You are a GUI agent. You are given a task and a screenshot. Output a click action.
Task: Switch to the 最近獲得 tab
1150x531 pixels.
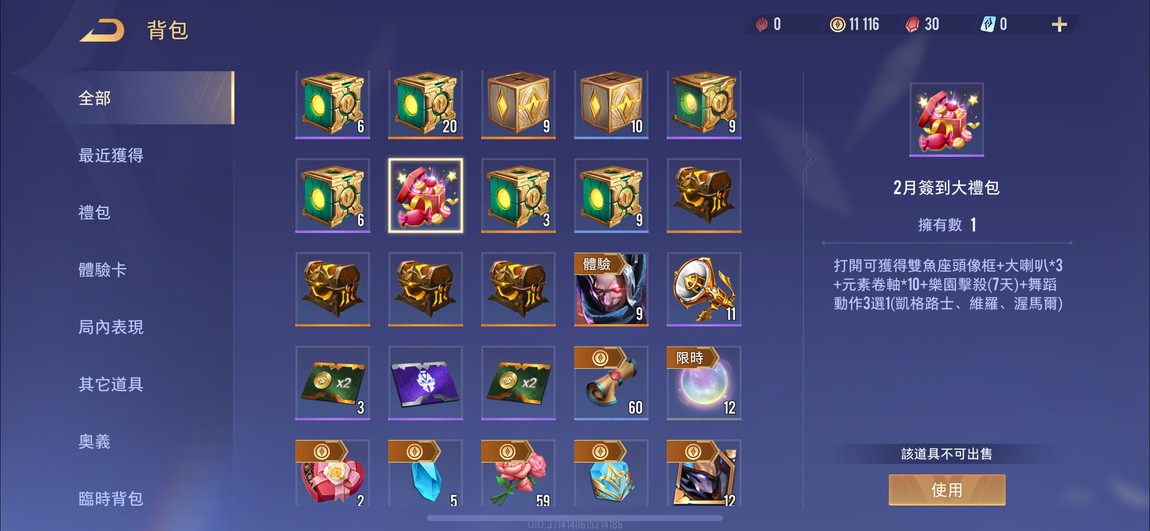point(111,155)
